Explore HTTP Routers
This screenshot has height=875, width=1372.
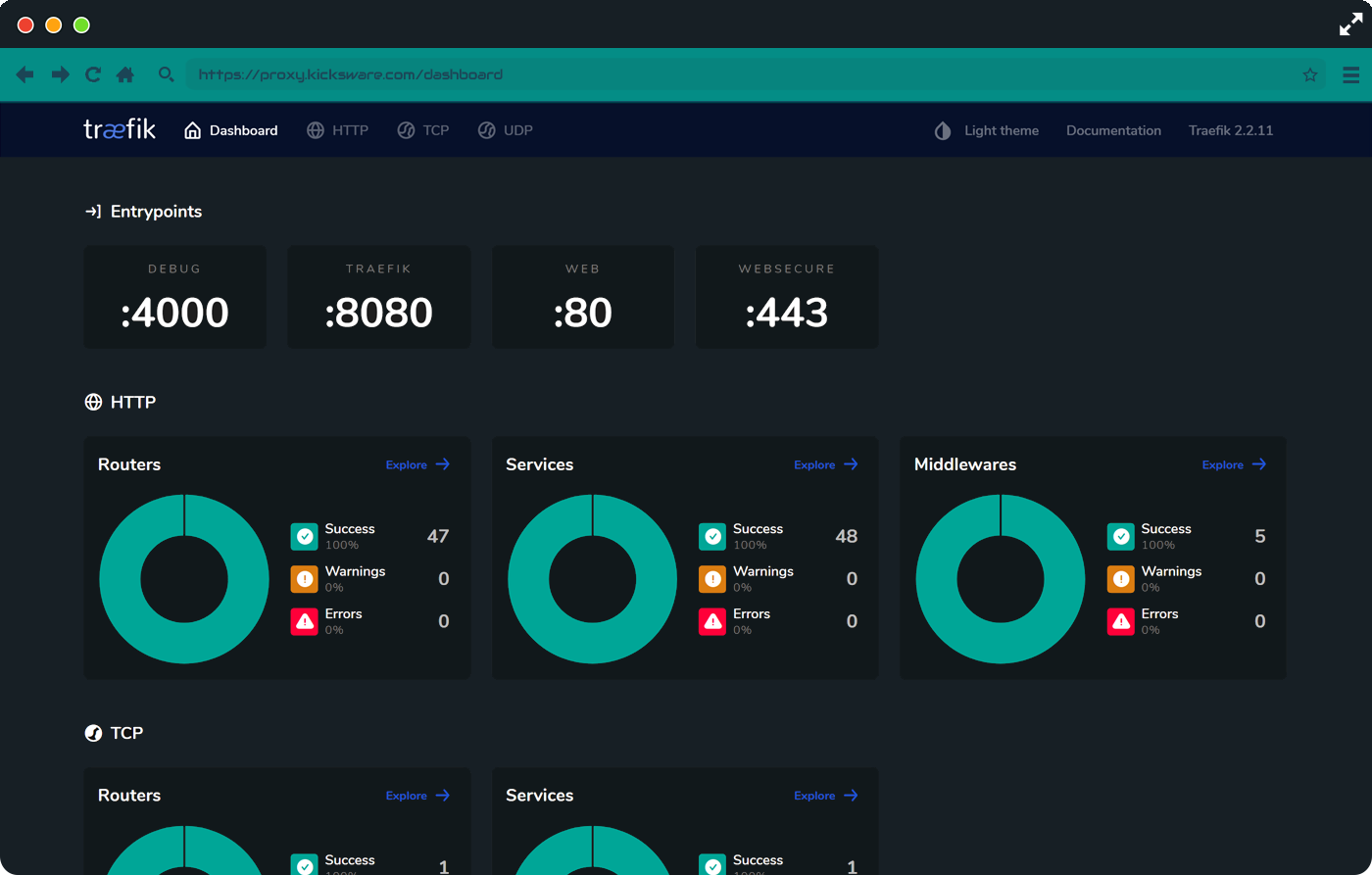(418, 464)
